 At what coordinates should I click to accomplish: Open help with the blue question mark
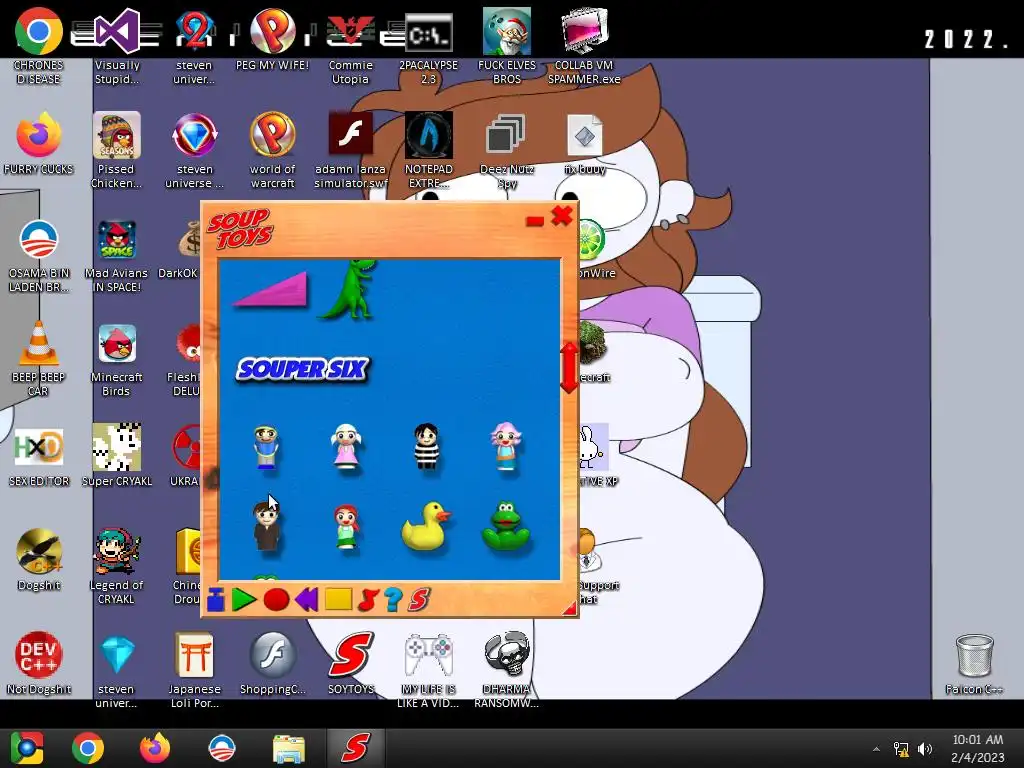click(x=392, y=600)
